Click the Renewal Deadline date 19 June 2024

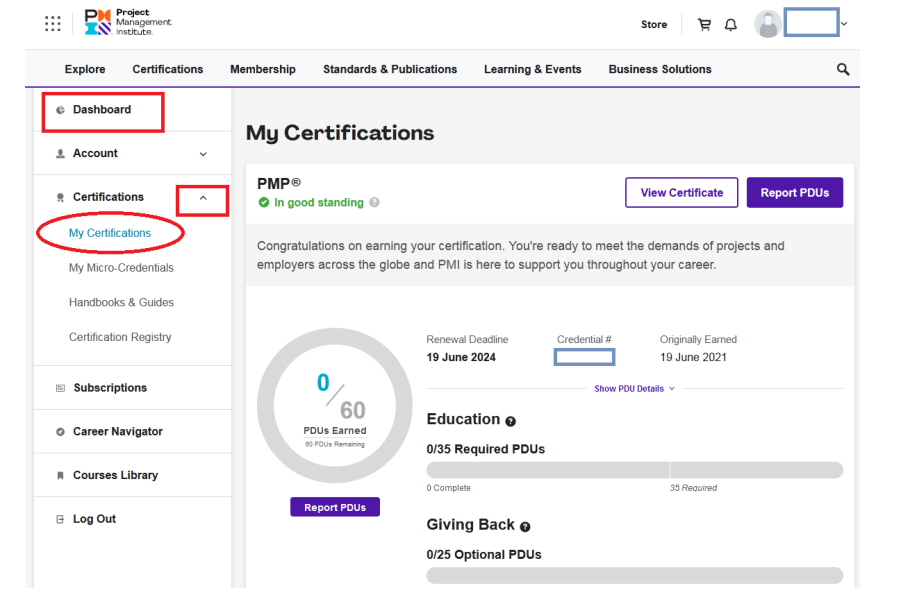(461, 357)
